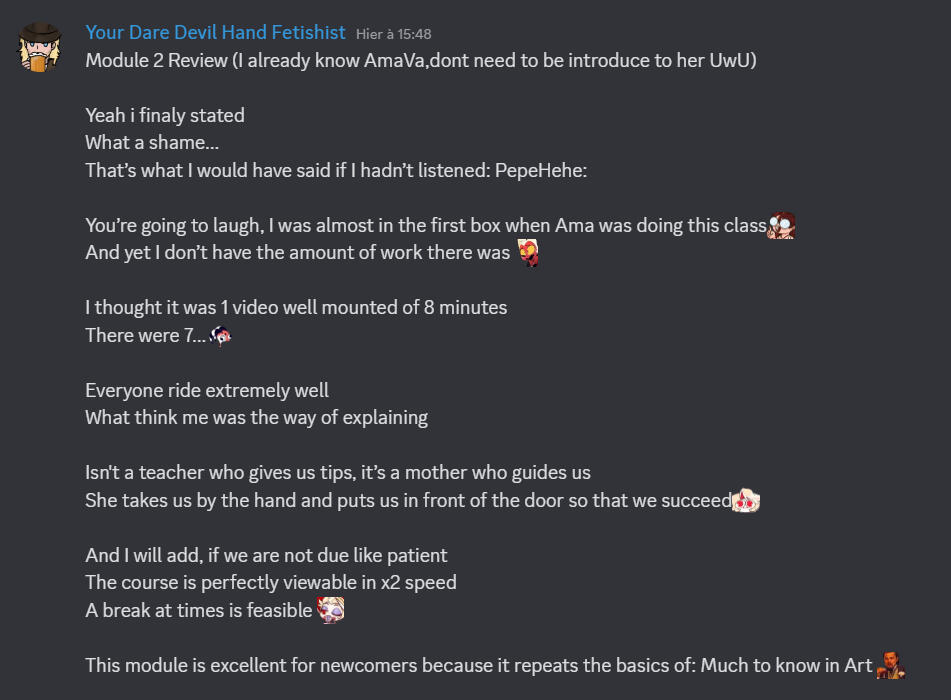Image resolution: width=951 pixels, height=700 pixels.
Task: Click the "Hier à 15:48" message timestamp
Action: click(394, 35)
